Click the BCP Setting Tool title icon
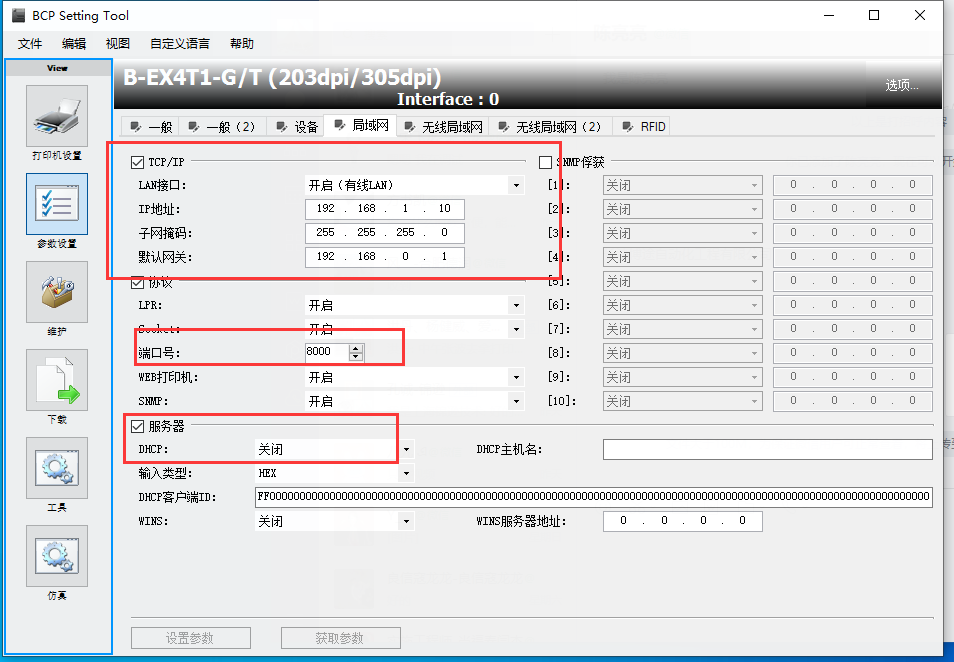This screenshot has height=662, width=954. click(16, 15)
